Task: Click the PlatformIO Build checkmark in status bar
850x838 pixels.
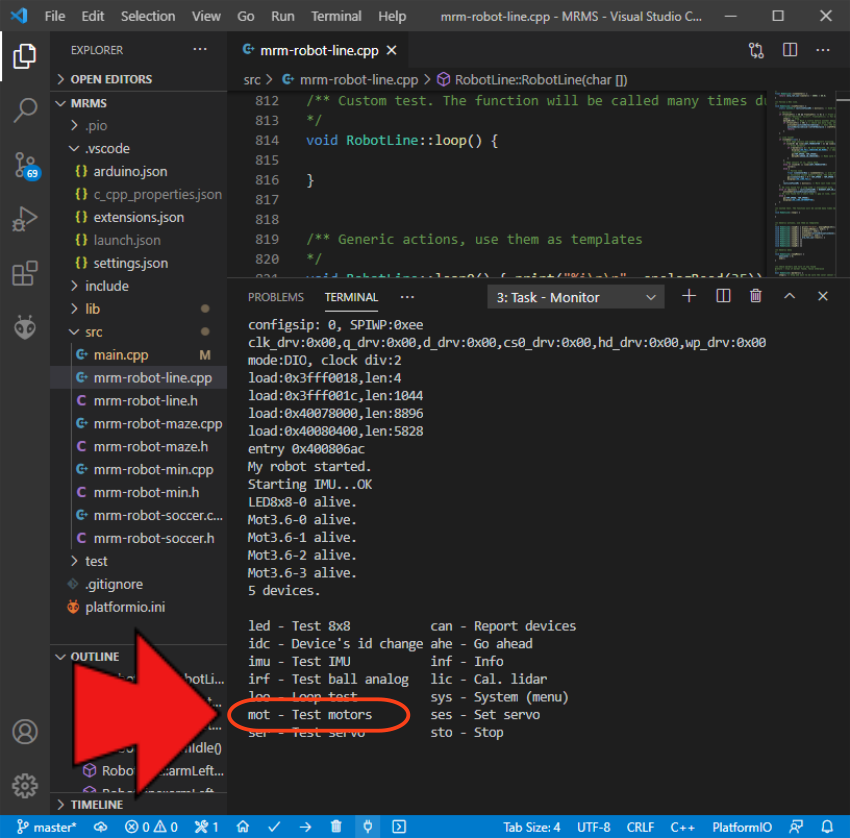Action: tap(273, 827)
